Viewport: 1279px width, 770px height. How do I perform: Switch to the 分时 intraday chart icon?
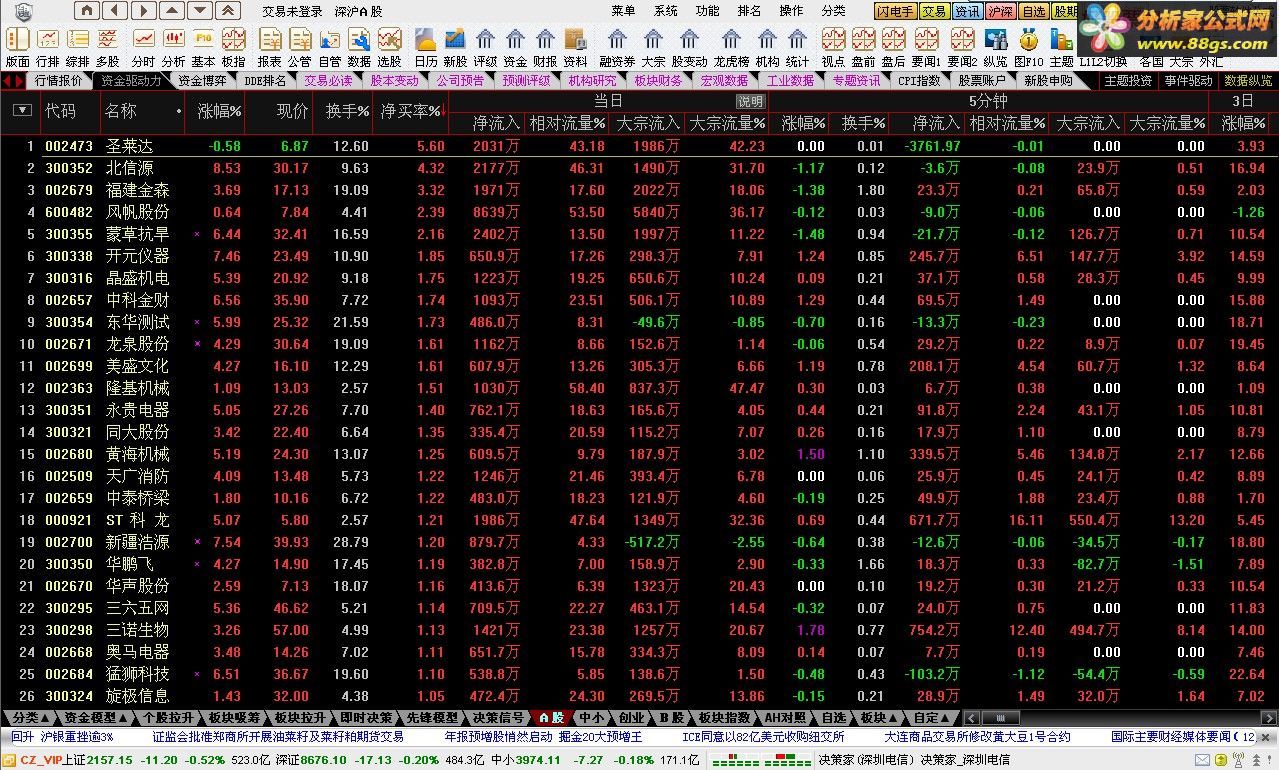coord(143,47)
